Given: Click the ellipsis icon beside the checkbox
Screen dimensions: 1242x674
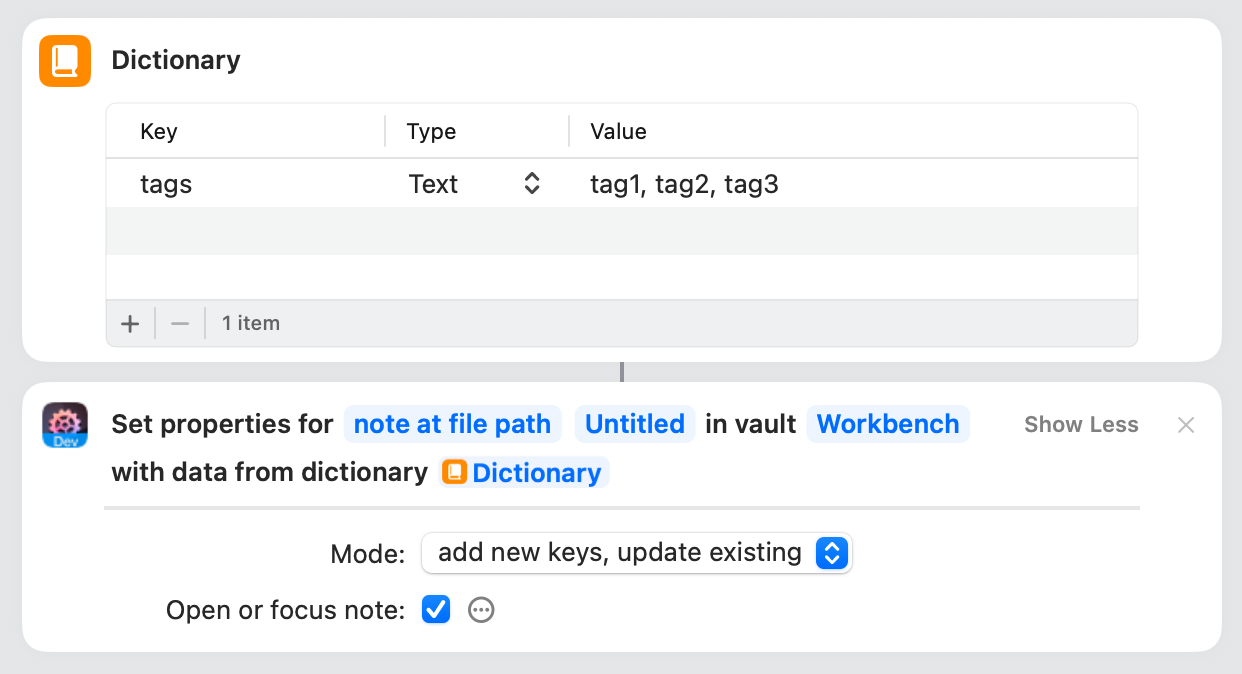Looking at the screenshot, I should [x=482, y=610].
